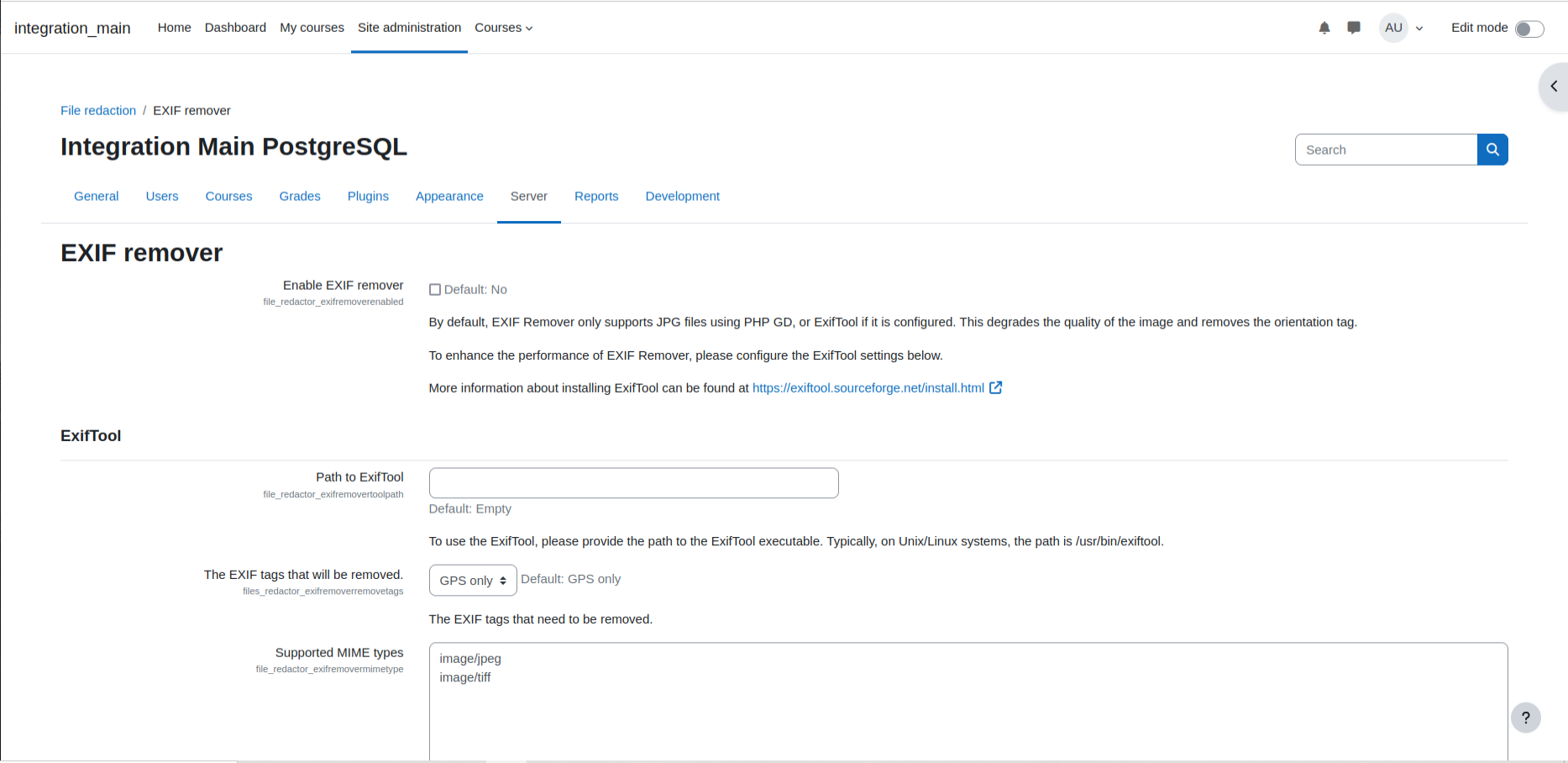Viewport: 1568px width, 763px height.
Task: Switch to the General tab
Action: (97, 196)
